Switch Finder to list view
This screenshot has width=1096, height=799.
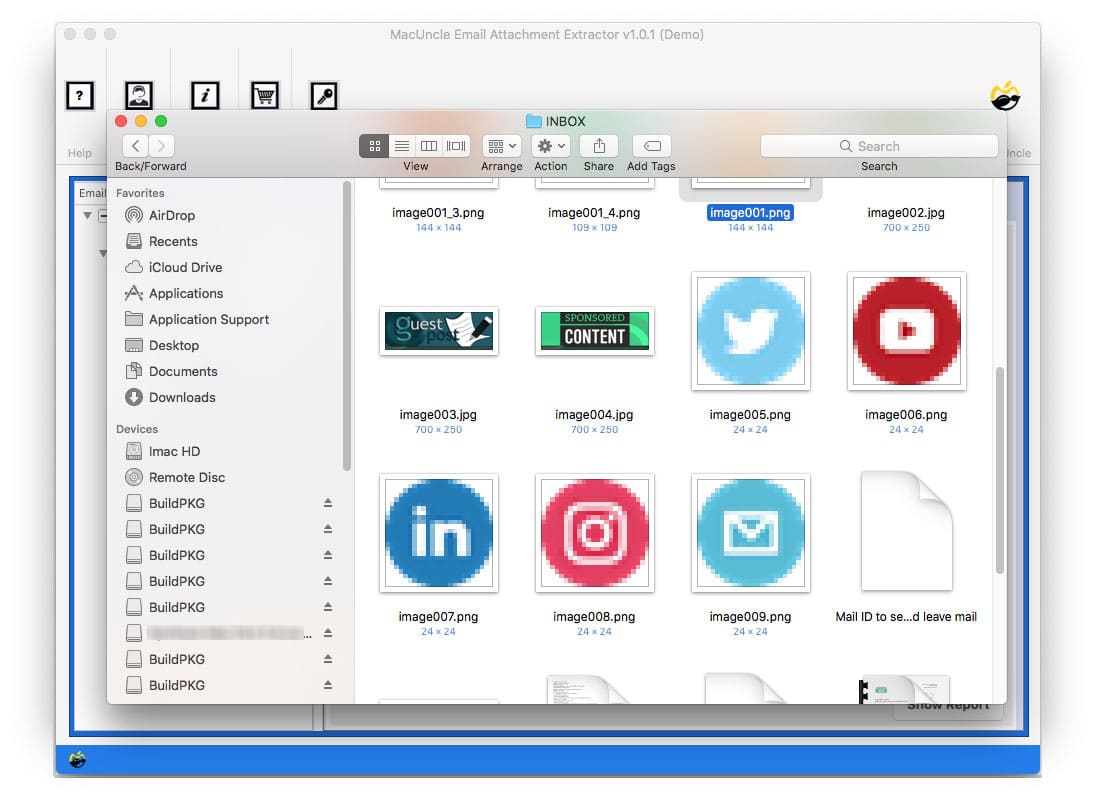pyautogui.click(x=402, y=146)
